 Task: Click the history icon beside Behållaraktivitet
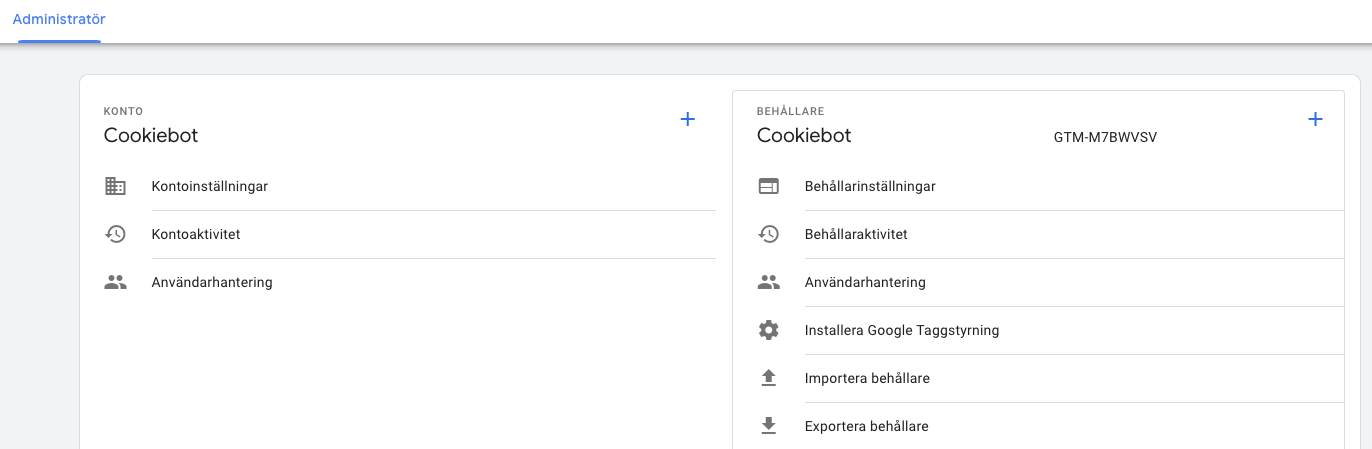coord(768,234)
